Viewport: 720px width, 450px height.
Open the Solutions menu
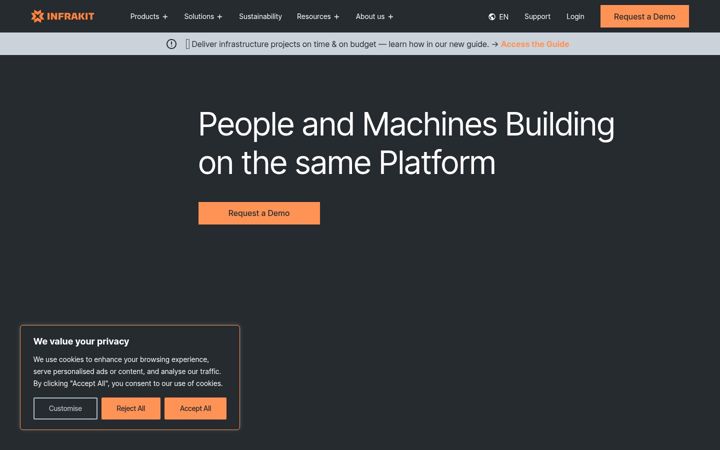coord(199,17)
